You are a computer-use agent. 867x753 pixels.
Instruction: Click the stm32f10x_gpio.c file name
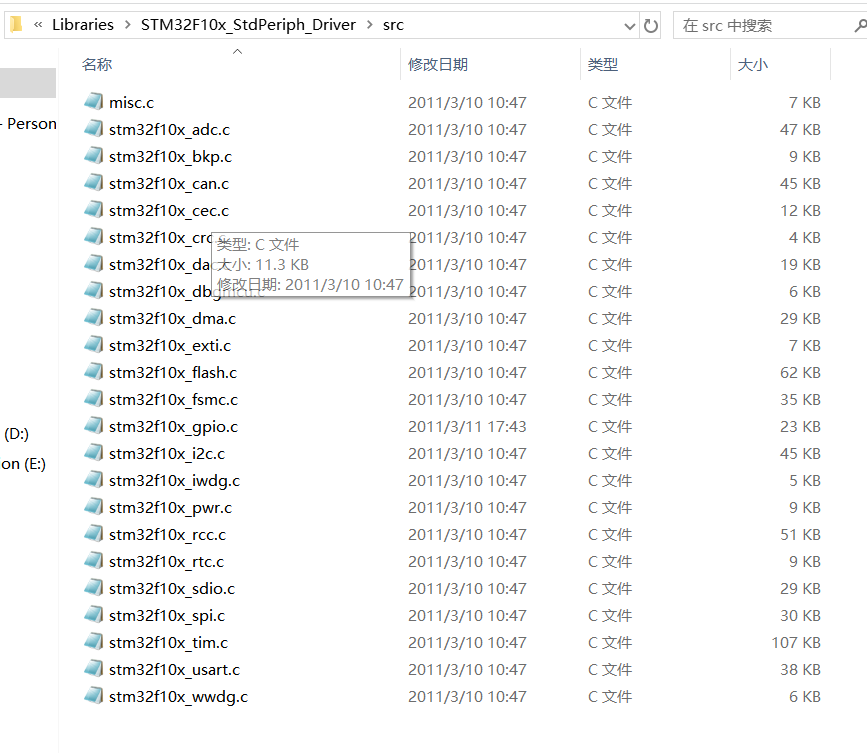pos(174,427)
